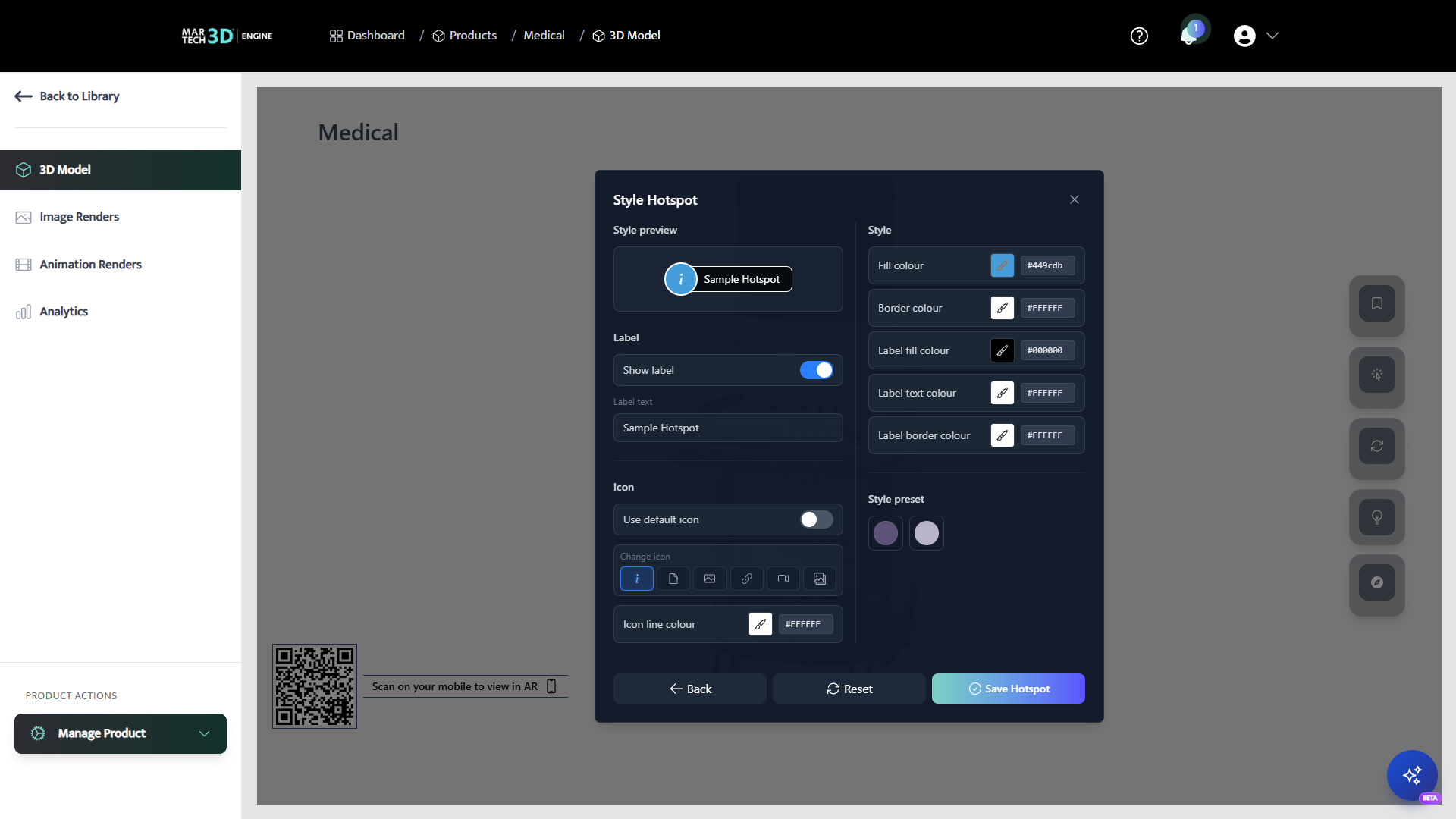This screenshot has height=819, width=1456.
Task: Toggle the Use default icon switch
Action: [x=817, y=519]
